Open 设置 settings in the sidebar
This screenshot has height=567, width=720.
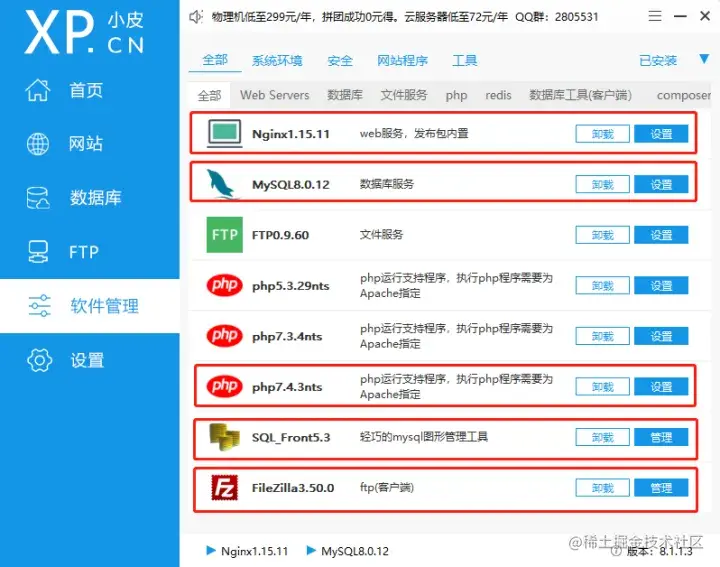[87, 360]
